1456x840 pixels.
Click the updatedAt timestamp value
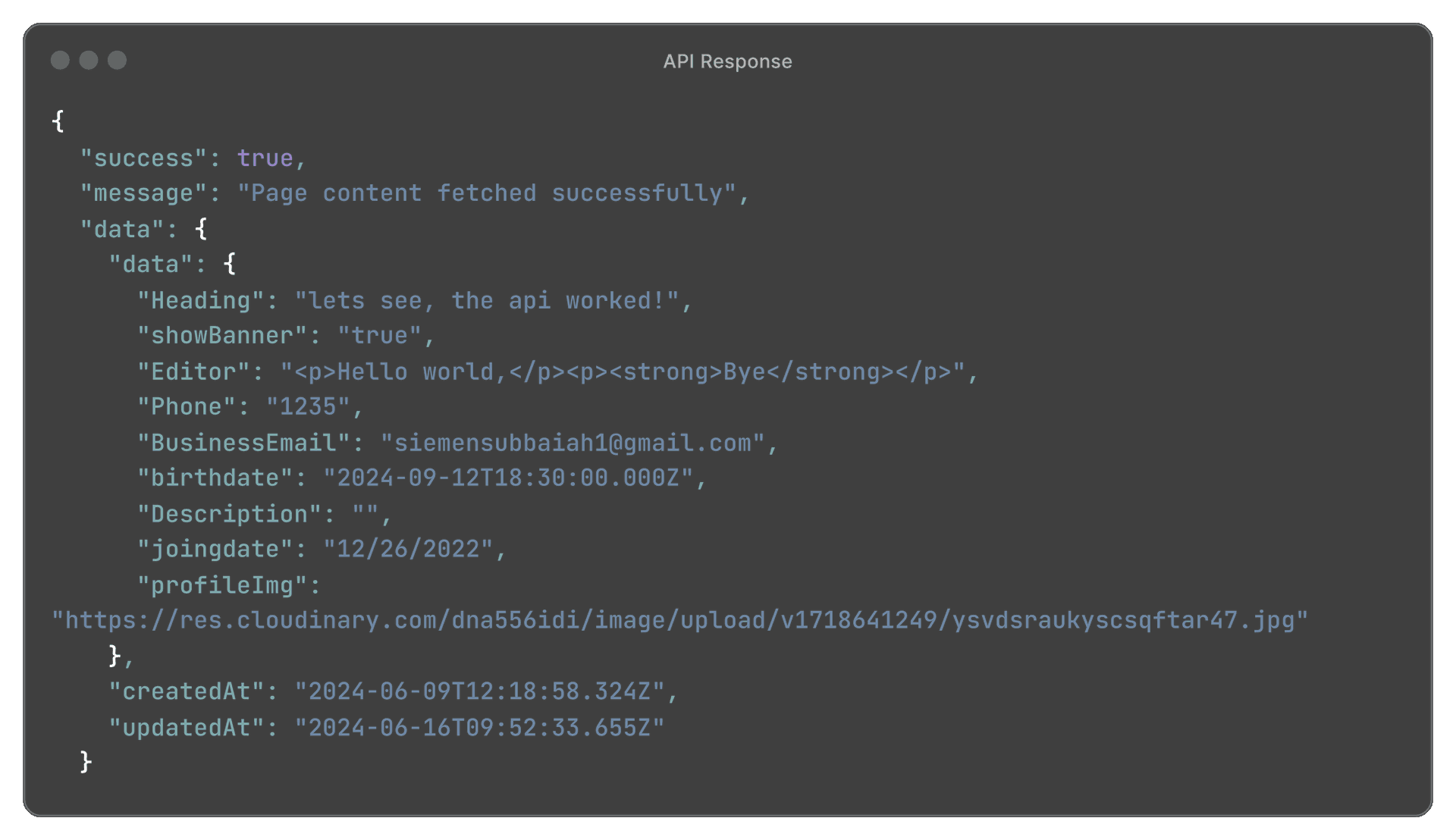pos(479,728)
